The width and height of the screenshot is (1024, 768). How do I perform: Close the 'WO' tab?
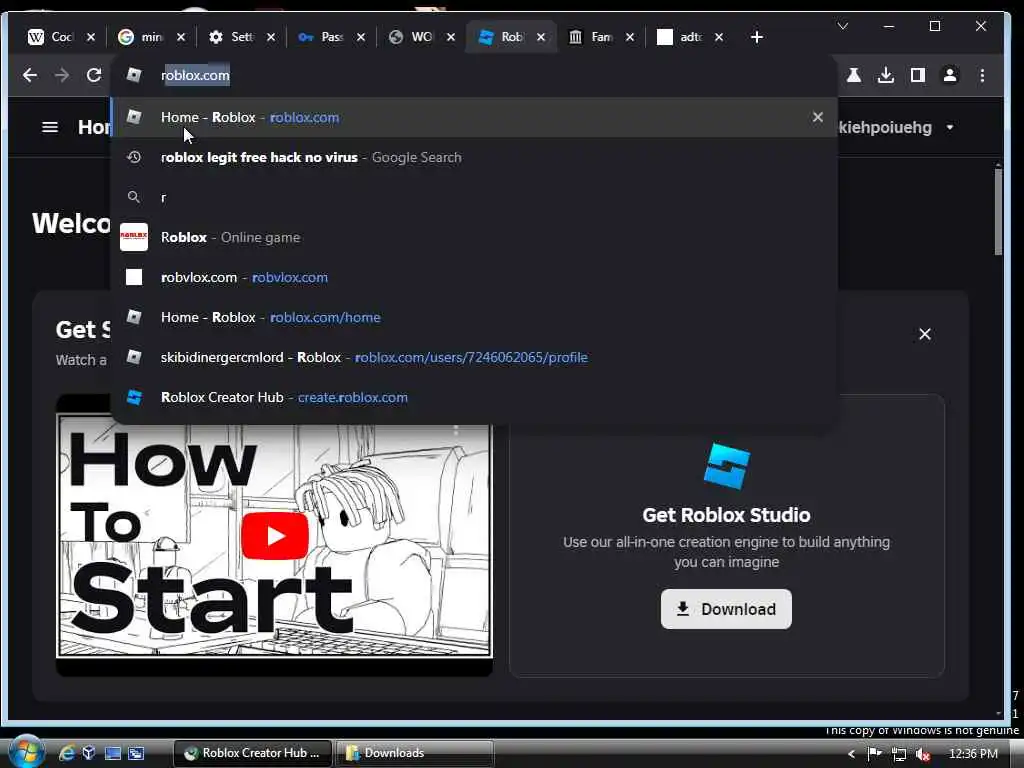point(451,37)
